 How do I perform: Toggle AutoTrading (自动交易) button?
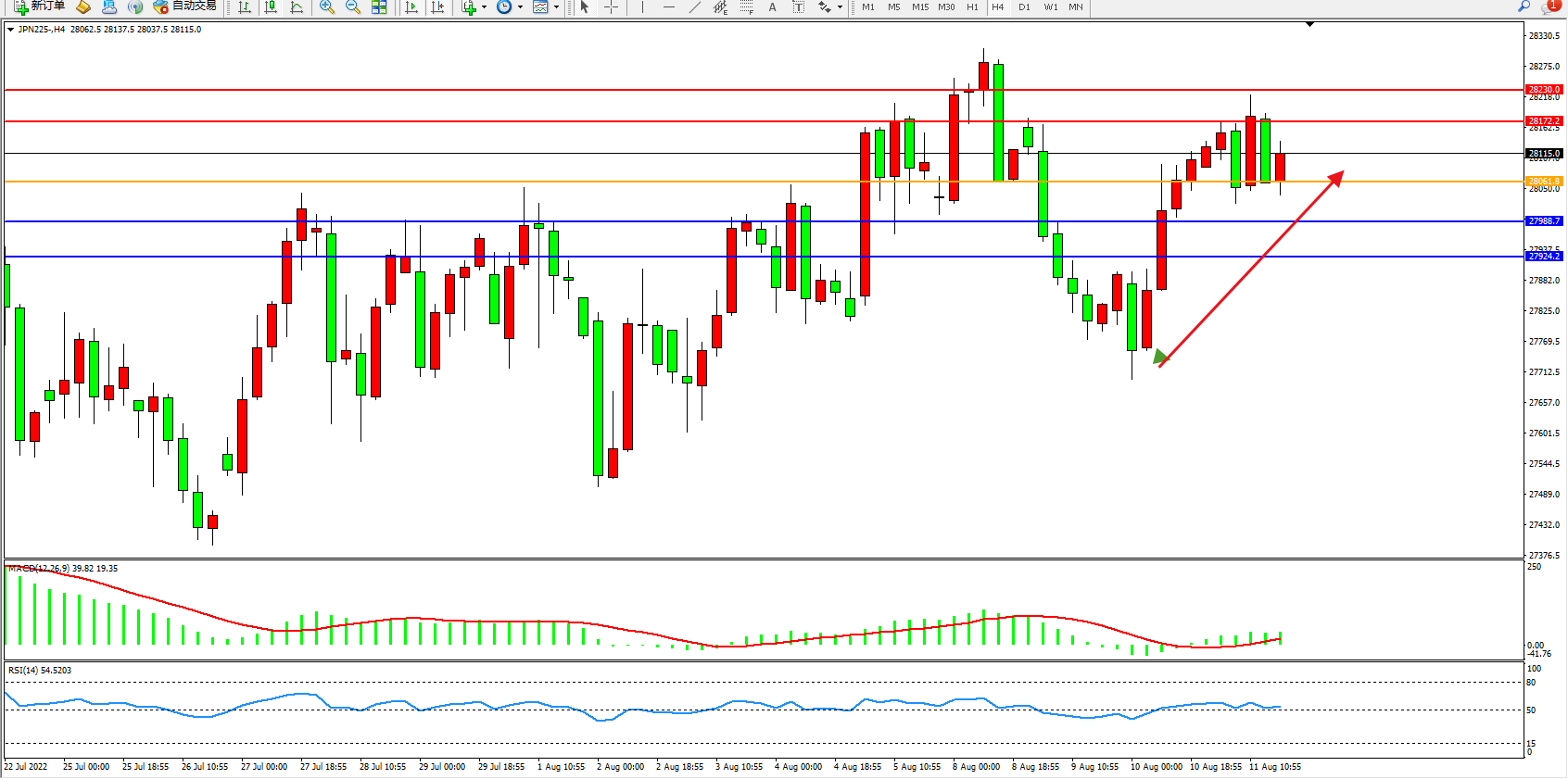pyautogui.click(x=185, y=6)
